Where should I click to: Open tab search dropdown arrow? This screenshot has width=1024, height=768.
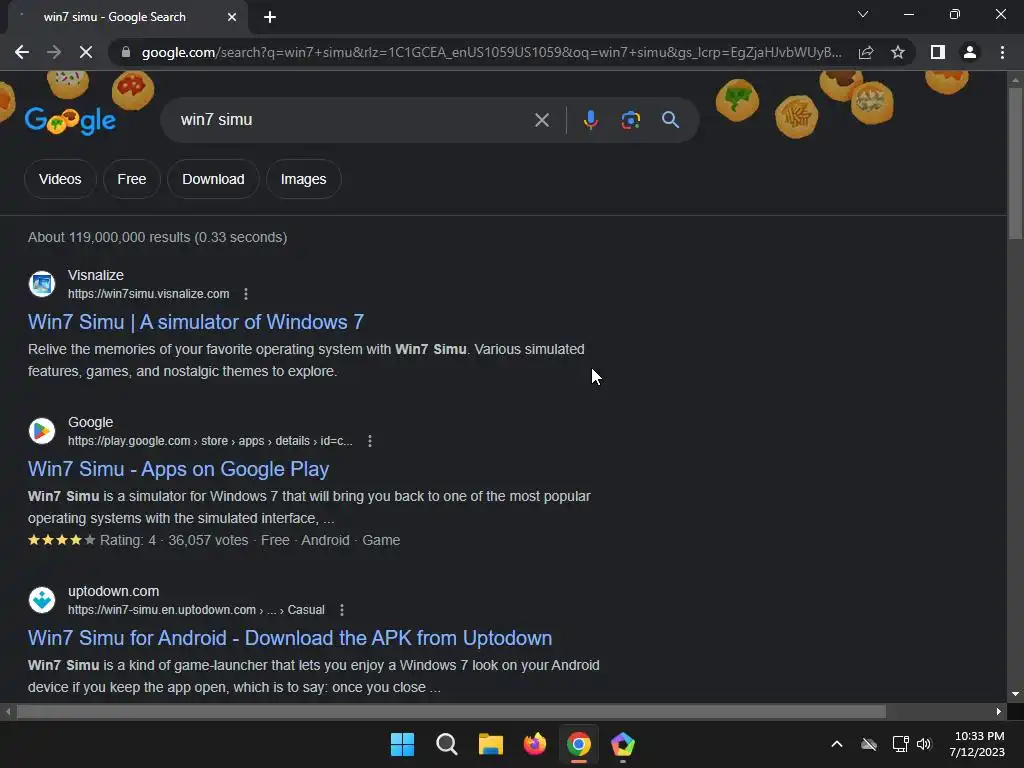[863, 14]
